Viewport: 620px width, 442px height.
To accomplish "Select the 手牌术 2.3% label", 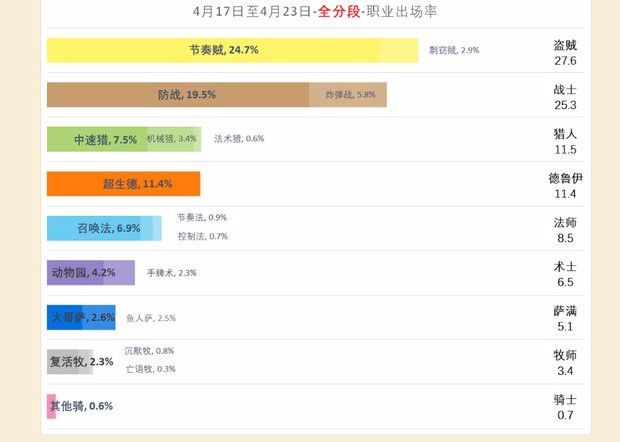I will coord(171,273).
